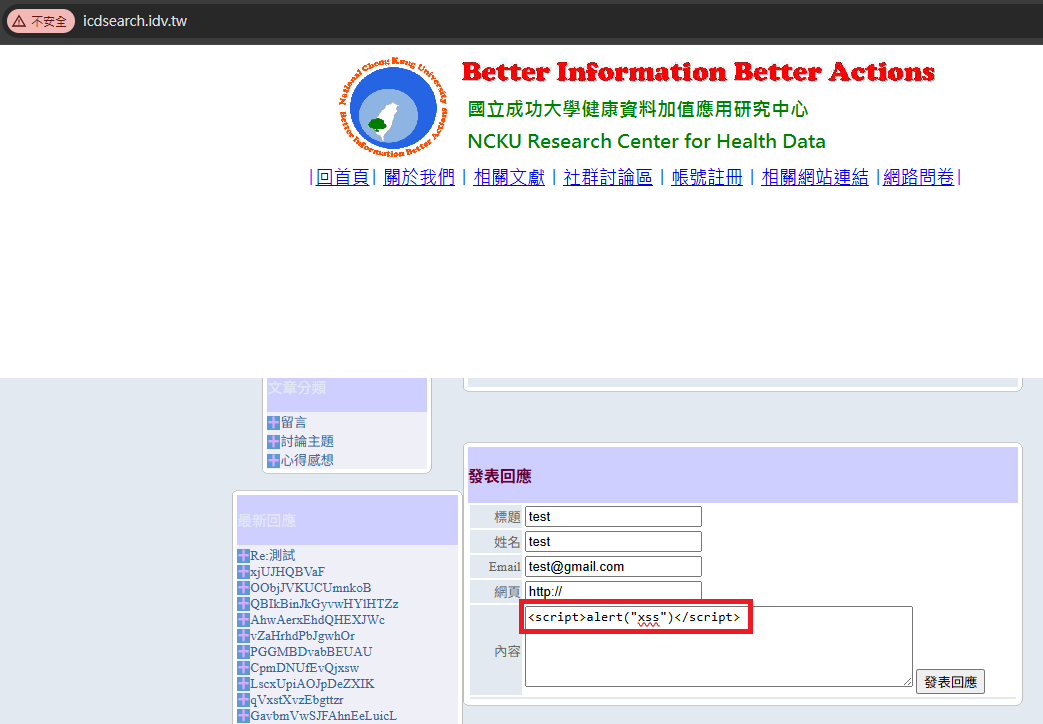1043x724 pixels.
Task: Open 帳號註冊 registration link
Action: click(x=707, y=177)
